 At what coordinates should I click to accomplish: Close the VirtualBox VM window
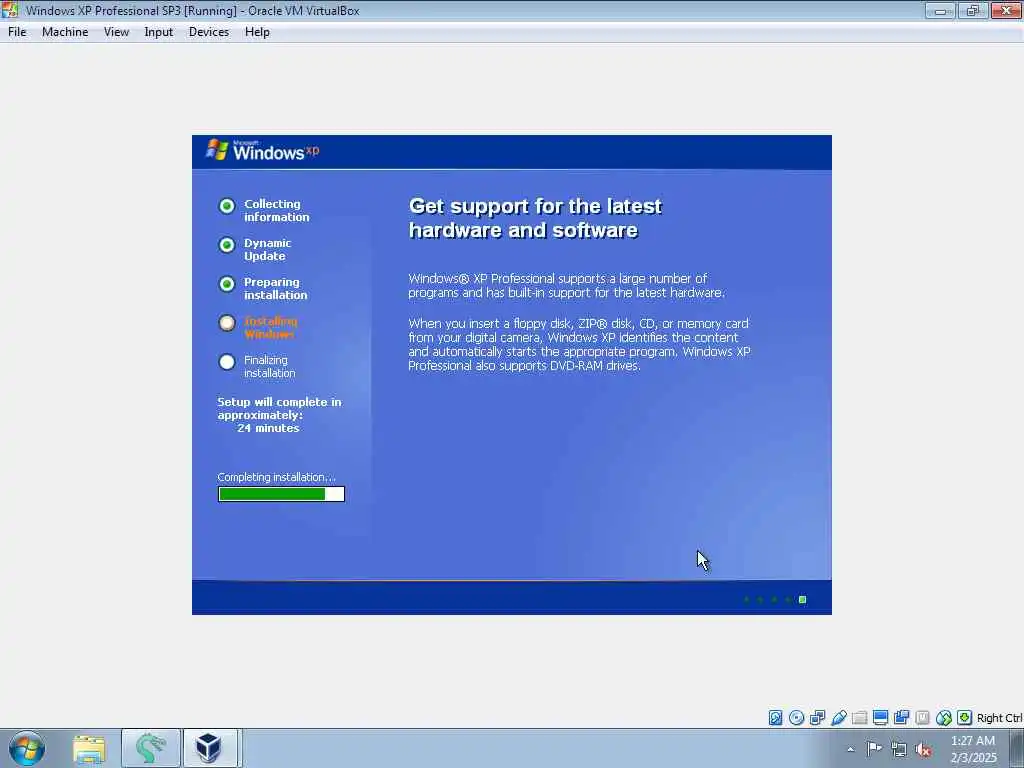(1006, 10)
